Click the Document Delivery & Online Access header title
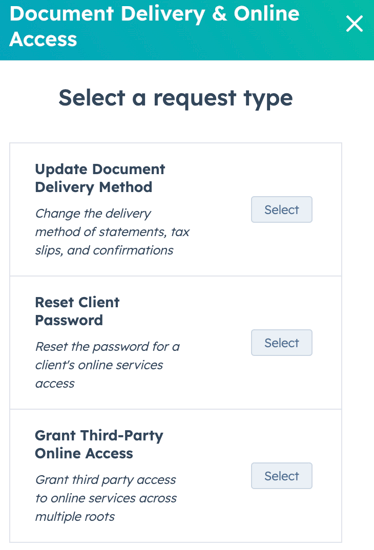The image size is (374, 550). click(x=154, y=26)
